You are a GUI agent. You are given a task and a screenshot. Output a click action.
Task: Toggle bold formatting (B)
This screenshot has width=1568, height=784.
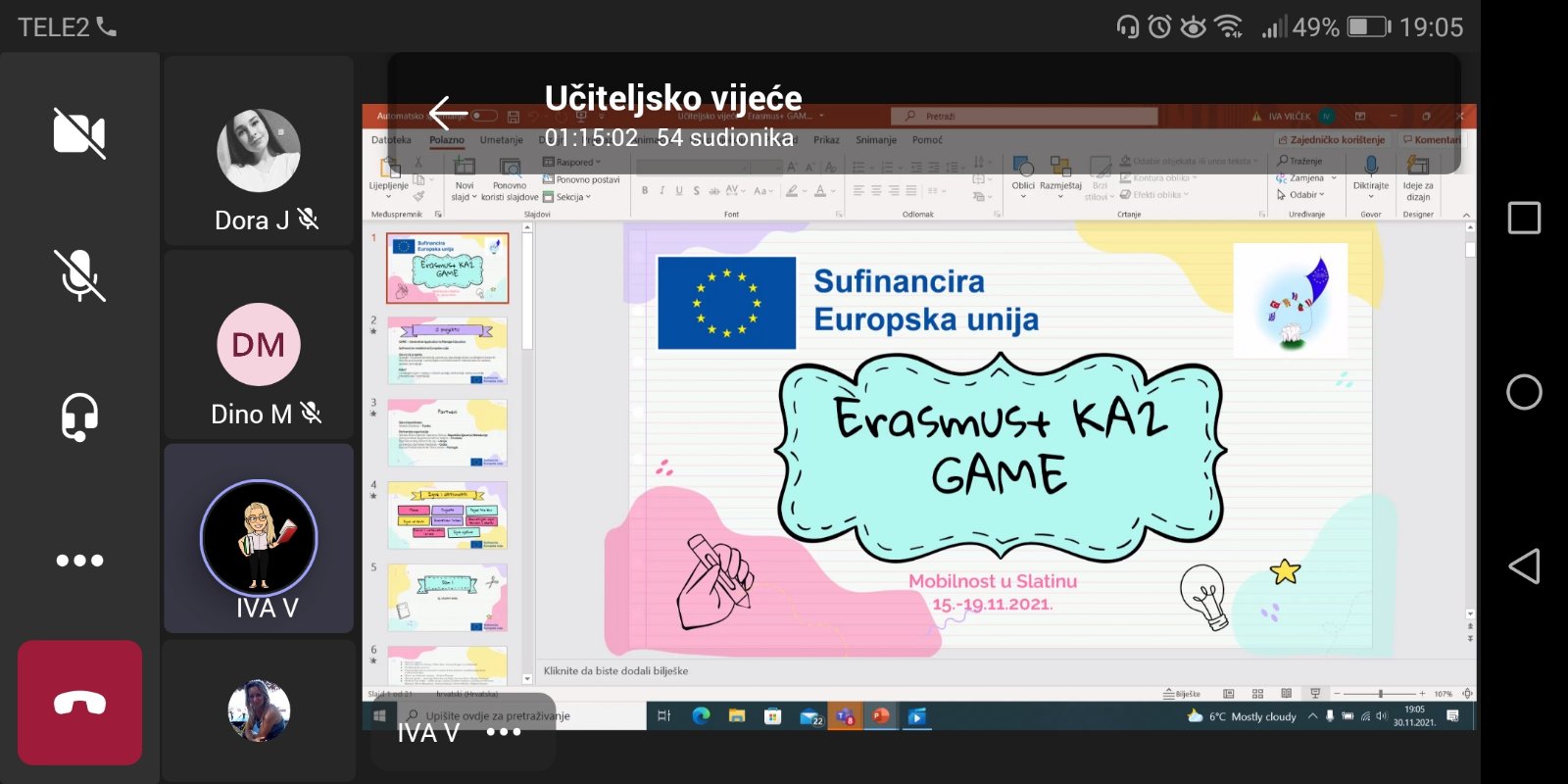click(645, 191)
